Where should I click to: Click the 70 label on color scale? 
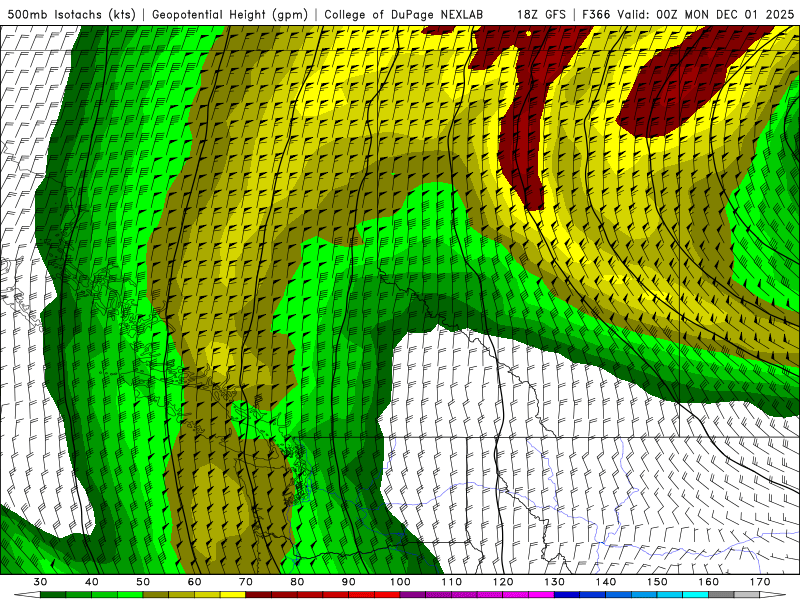(246, 582)
